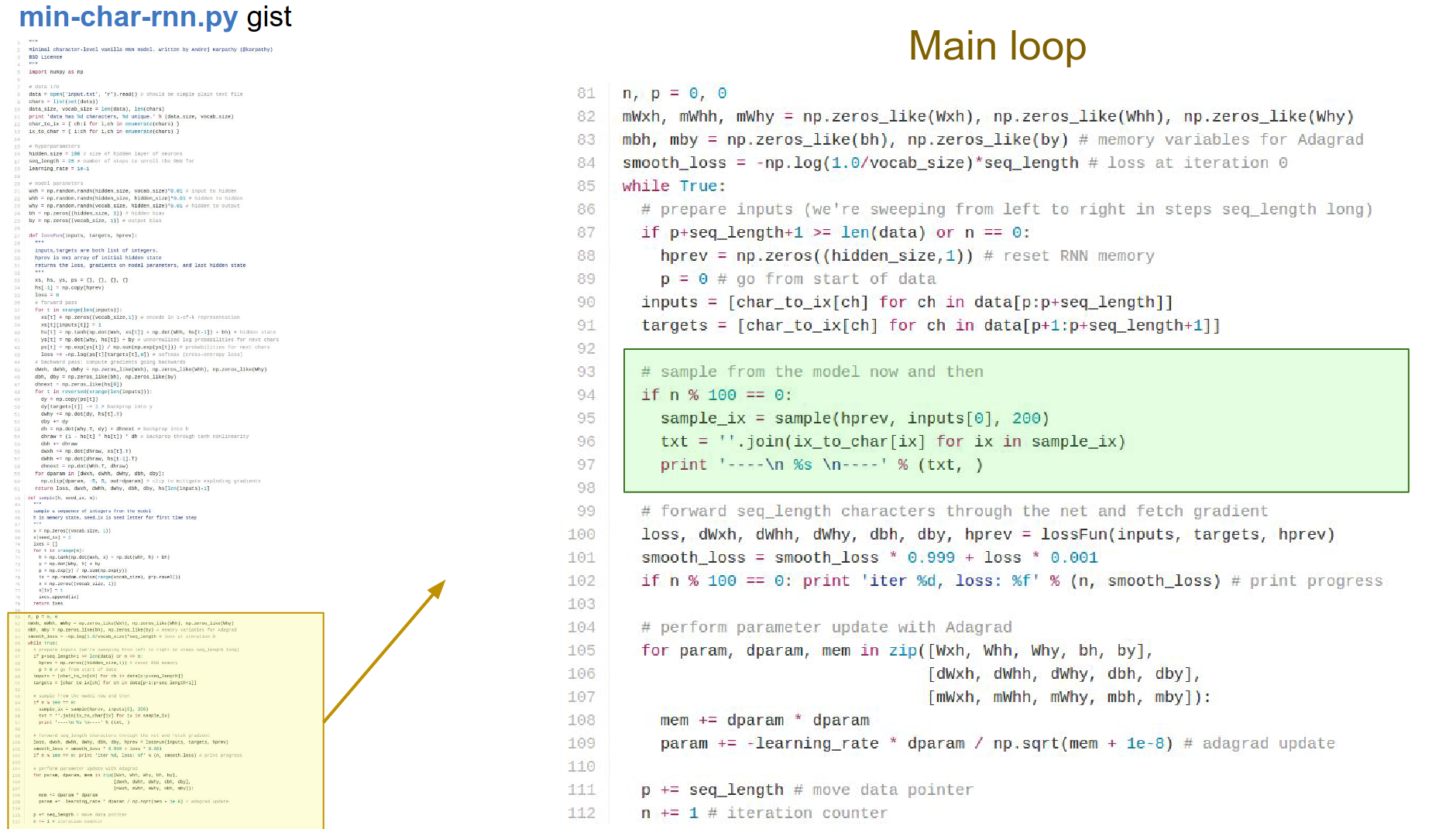Click the green highlighted sample code box
The image size is (1456, 829).
(x=1015, y=420)
